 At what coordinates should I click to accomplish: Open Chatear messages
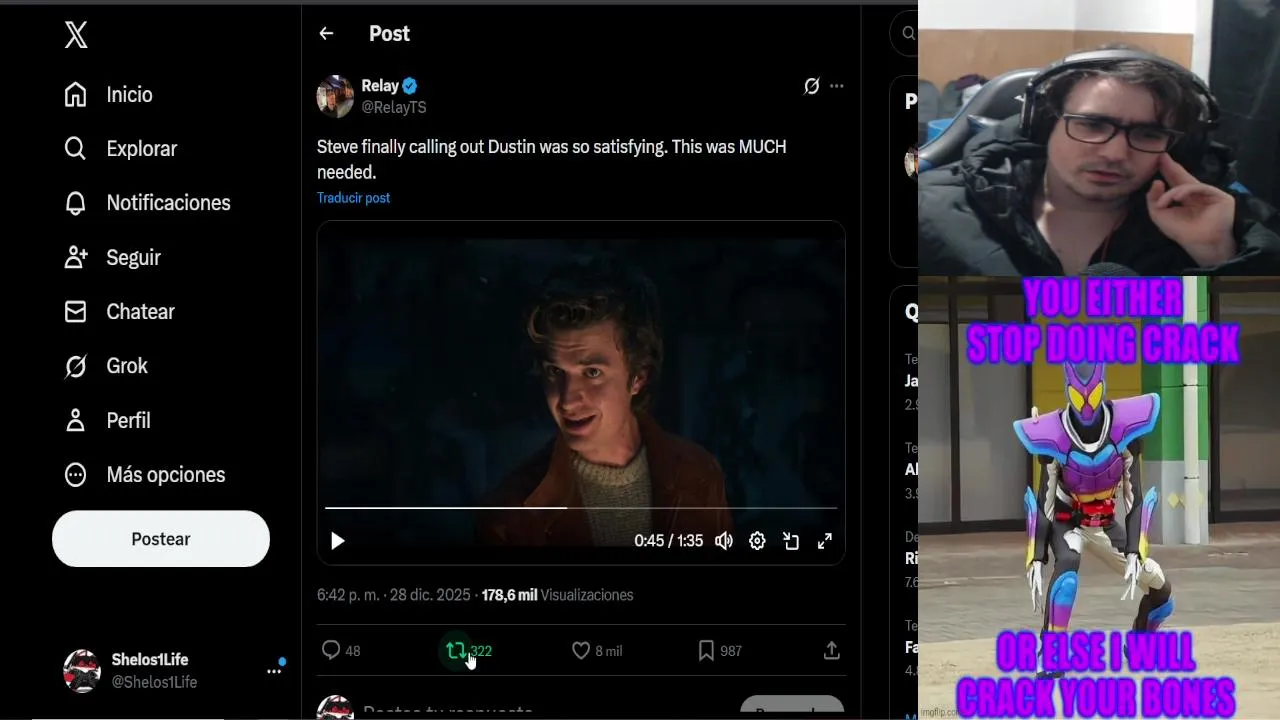tap(119, 312)
